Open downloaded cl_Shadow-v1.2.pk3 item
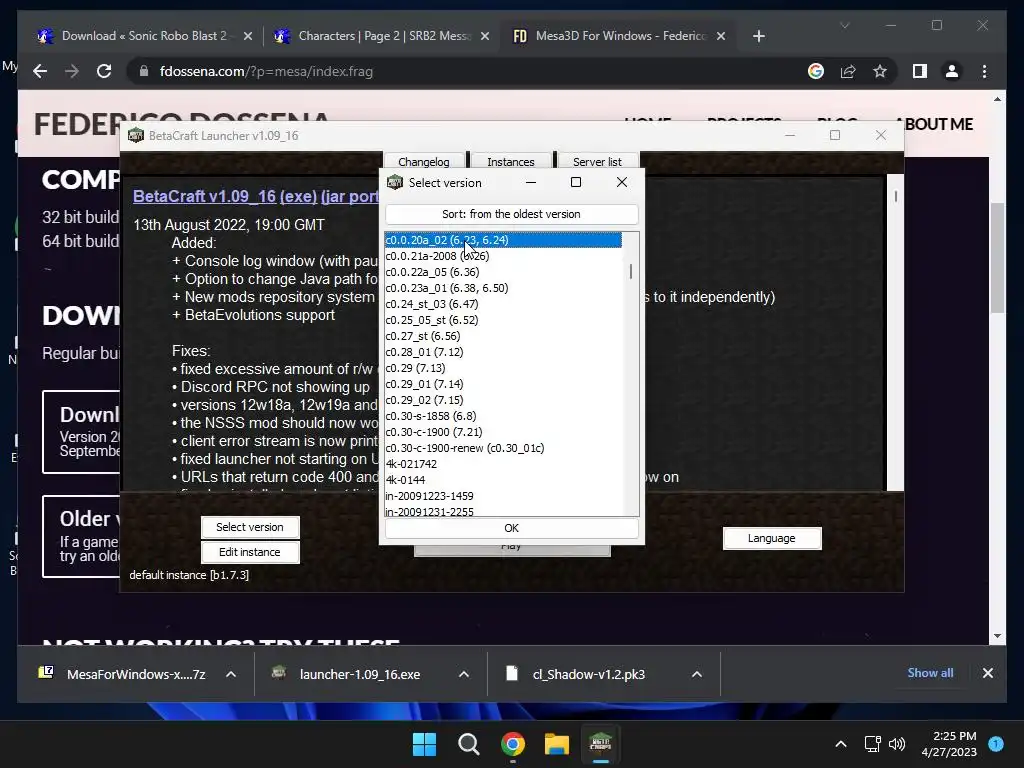Screen dimensions: 1024x768 tap(588, 674)
